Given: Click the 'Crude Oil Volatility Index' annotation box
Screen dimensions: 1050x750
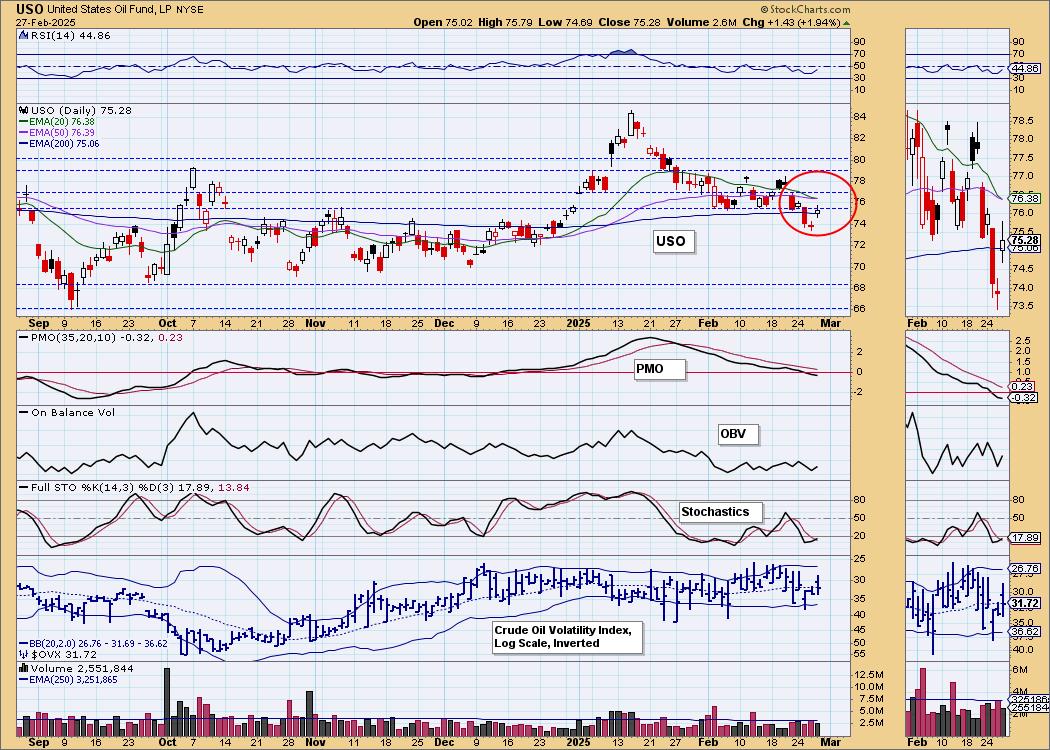Looking at the screenshot, I should (567, 637).
